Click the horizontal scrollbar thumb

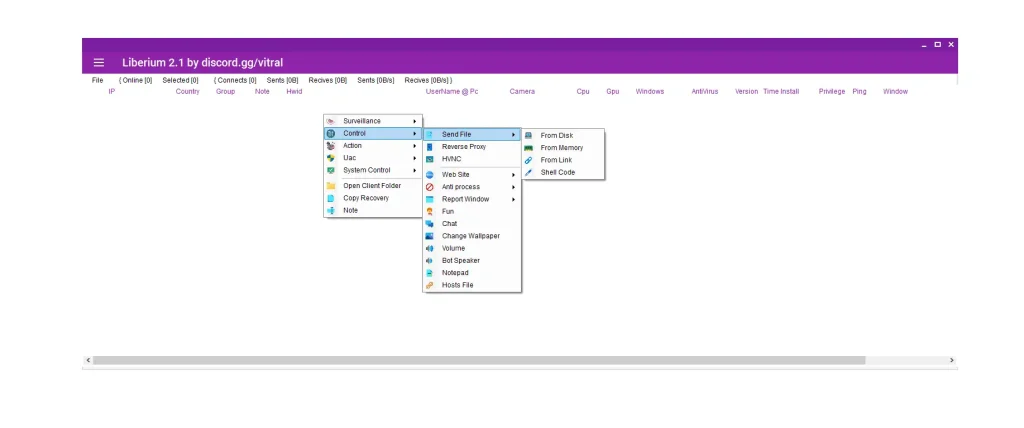click(x=479, y=360)
